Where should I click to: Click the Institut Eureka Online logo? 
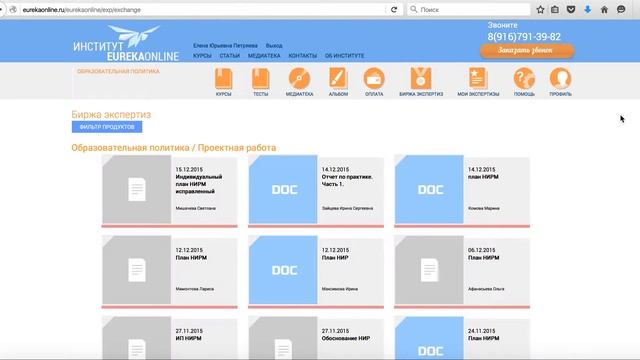[126, 43]
